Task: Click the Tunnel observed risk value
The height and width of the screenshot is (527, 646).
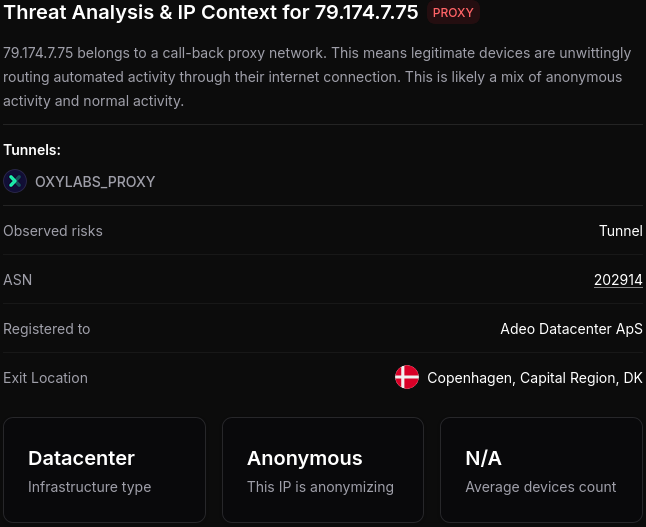Action: coord(620,231)
